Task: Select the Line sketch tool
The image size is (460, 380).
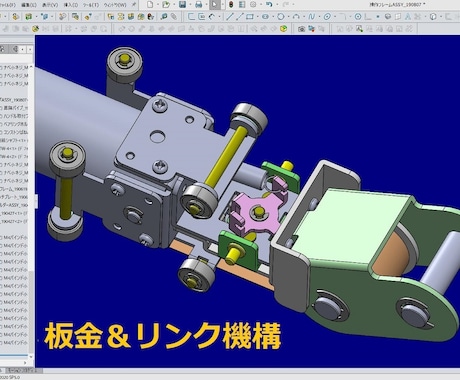Action: pos(229,16)
